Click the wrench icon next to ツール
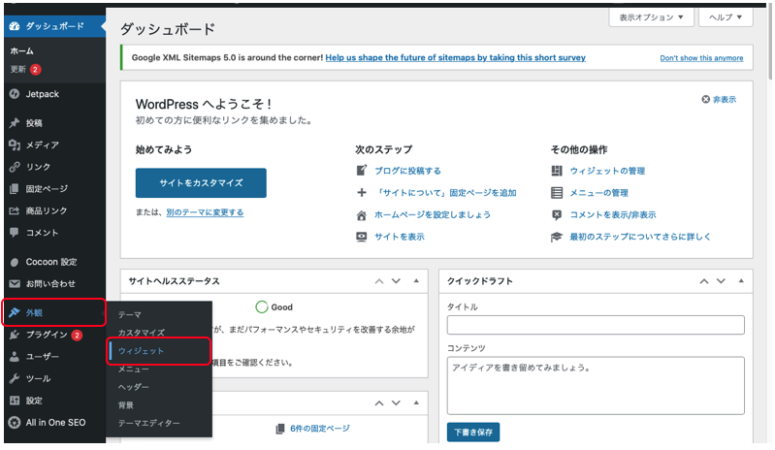Screen dimensions: 775x450 coord(14,378)
